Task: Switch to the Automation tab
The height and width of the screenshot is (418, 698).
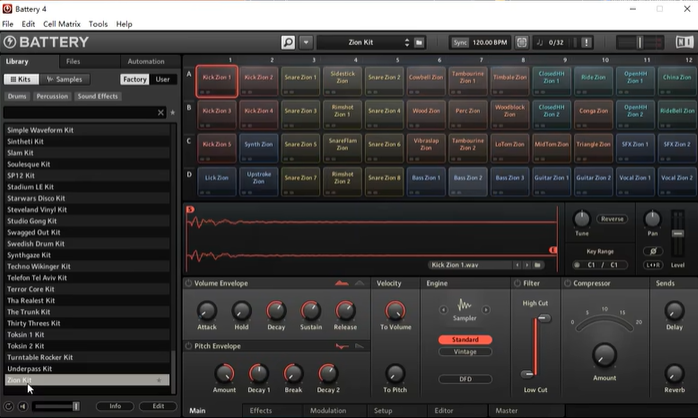Action: (146, 61)
